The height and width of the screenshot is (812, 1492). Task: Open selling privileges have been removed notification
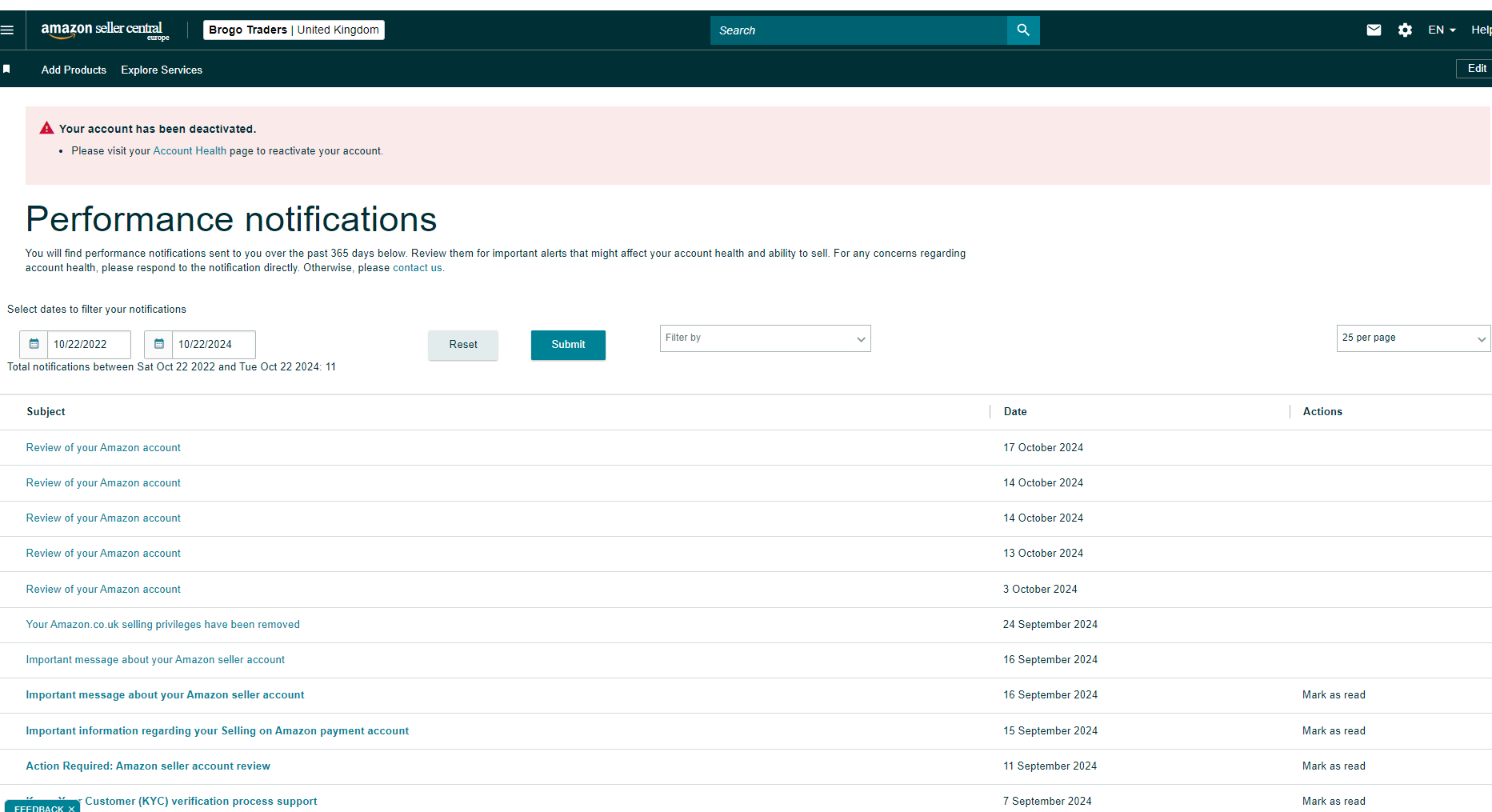click(x=162, y=625)
